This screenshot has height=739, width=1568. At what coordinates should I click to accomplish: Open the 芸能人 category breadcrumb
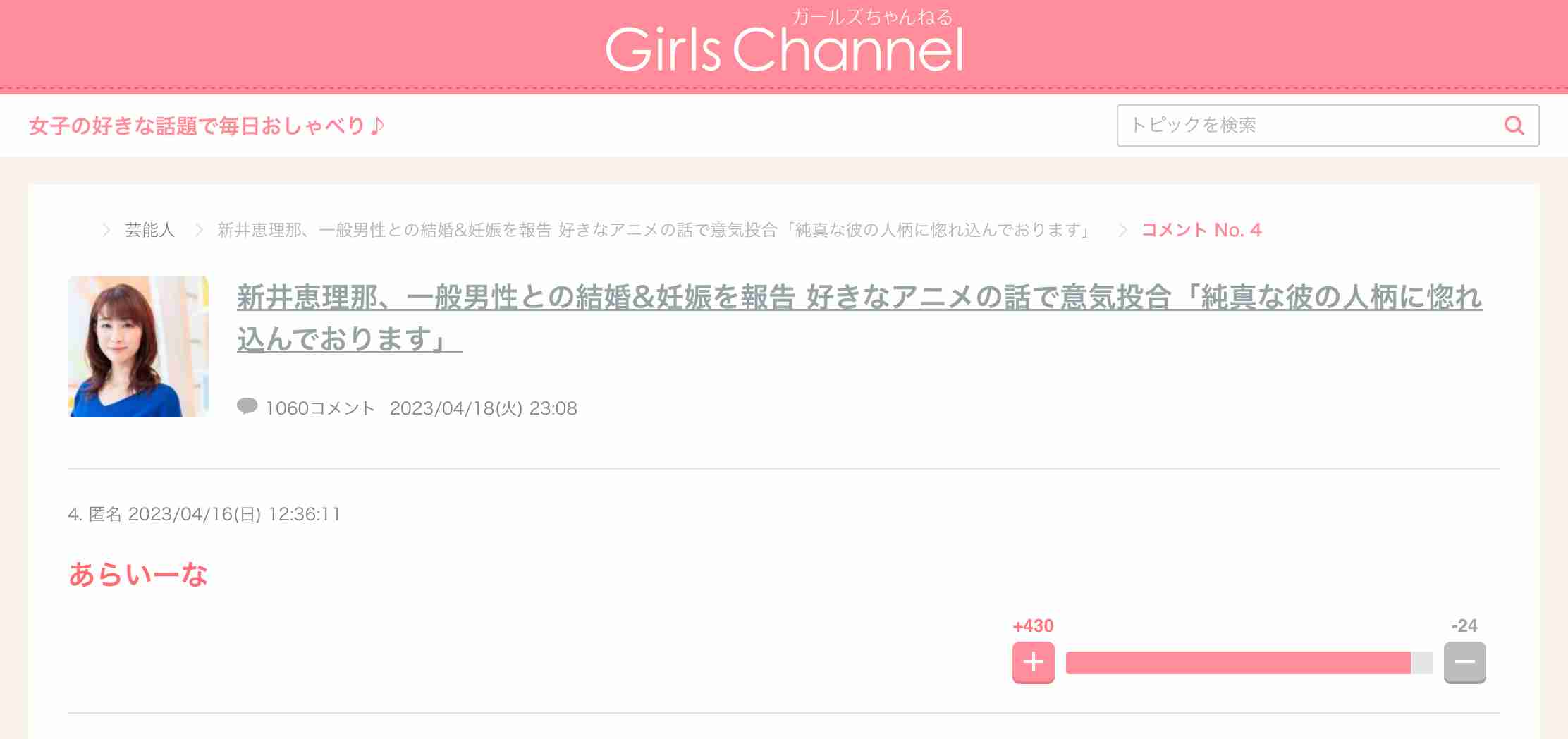149,230
